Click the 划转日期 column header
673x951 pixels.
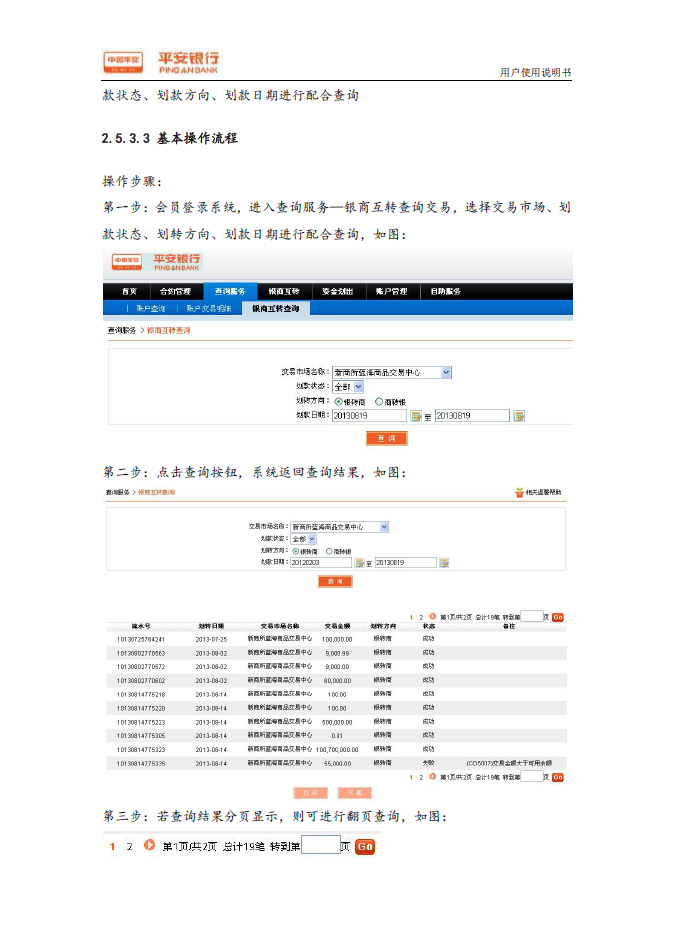click(211, 626)
